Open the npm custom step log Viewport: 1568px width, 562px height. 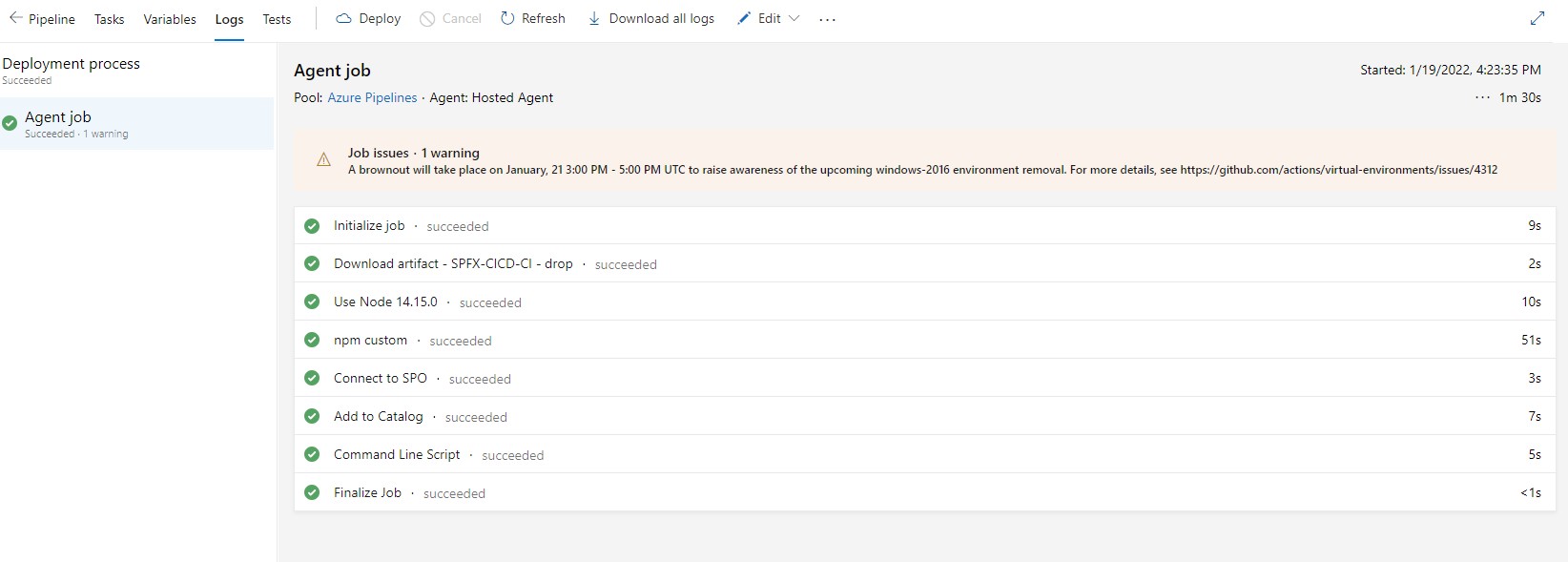coord(370,341)
